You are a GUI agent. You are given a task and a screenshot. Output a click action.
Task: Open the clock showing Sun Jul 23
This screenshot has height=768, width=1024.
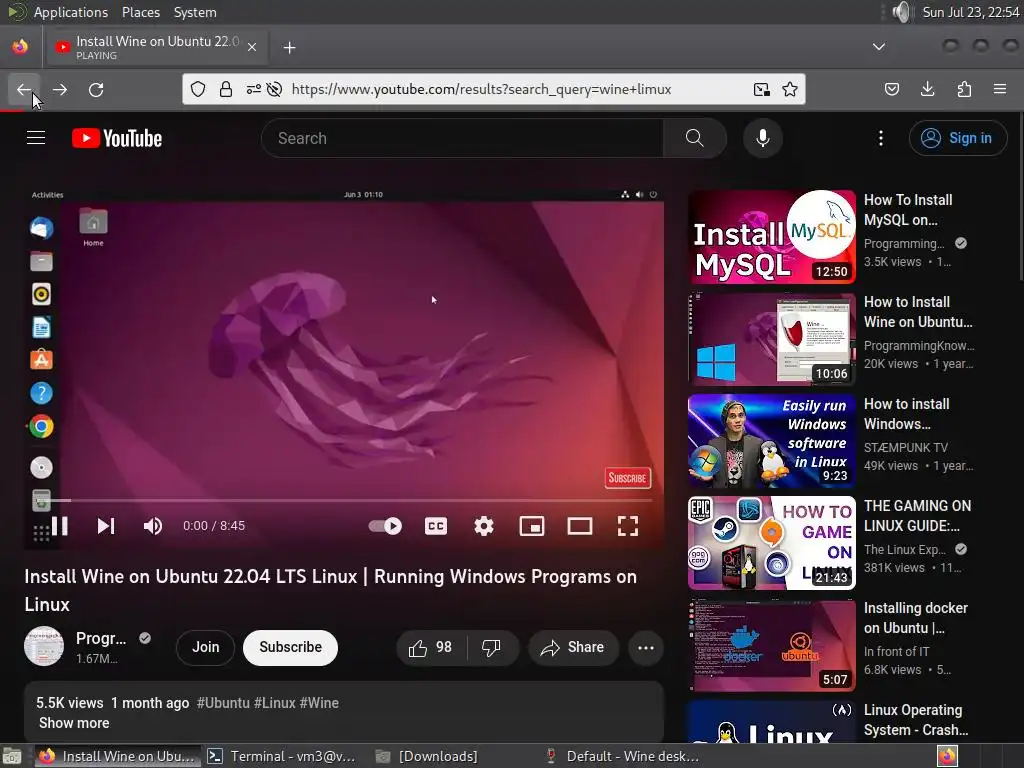[x=970, y=12]
